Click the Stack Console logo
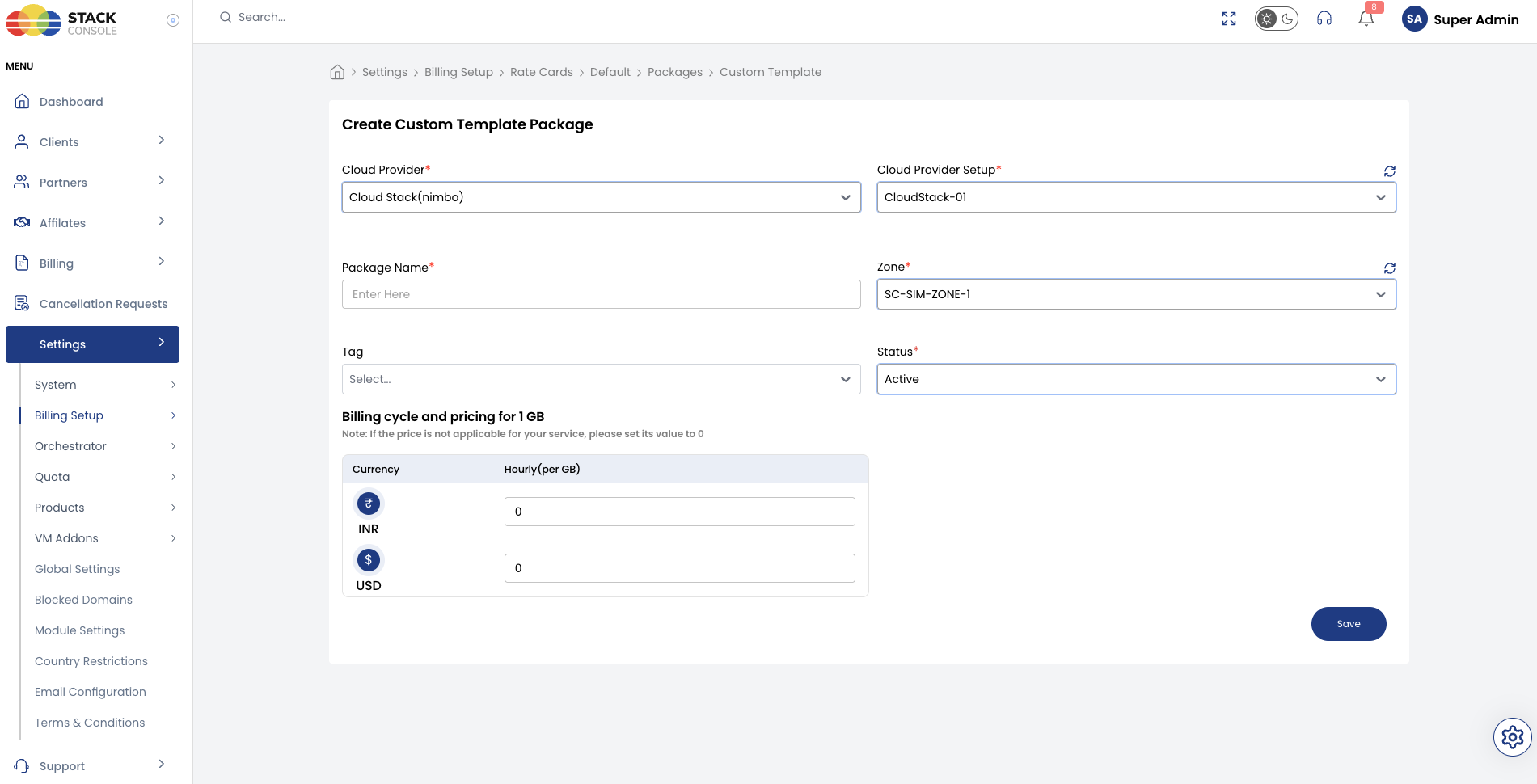This screenshot has height=784, width=1537. [x=61, y=21]
